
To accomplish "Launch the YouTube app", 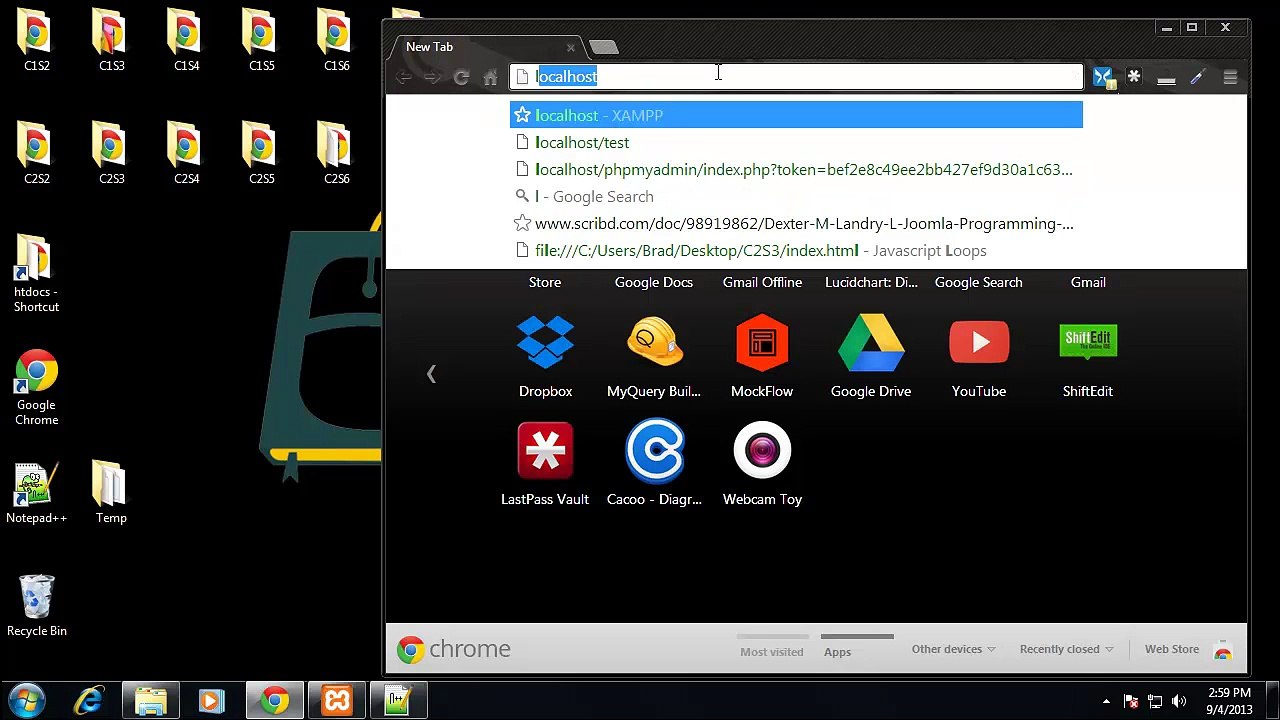I will pos(978,344).
